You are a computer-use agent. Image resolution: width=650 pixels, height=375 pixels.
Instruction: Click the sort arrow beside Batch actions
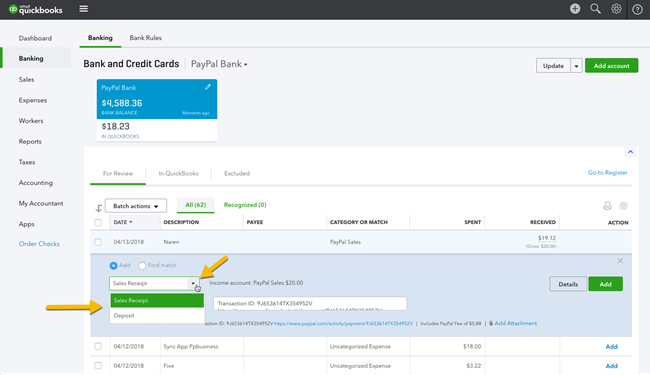99,208
